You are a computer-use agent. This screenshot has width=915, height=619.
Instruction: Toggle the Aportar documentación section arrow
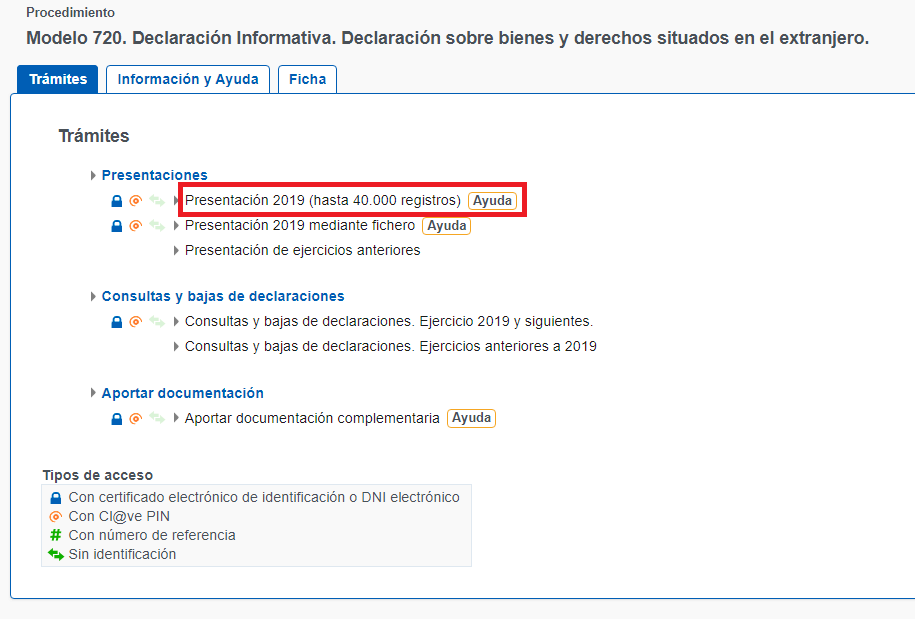click(93, 394)
